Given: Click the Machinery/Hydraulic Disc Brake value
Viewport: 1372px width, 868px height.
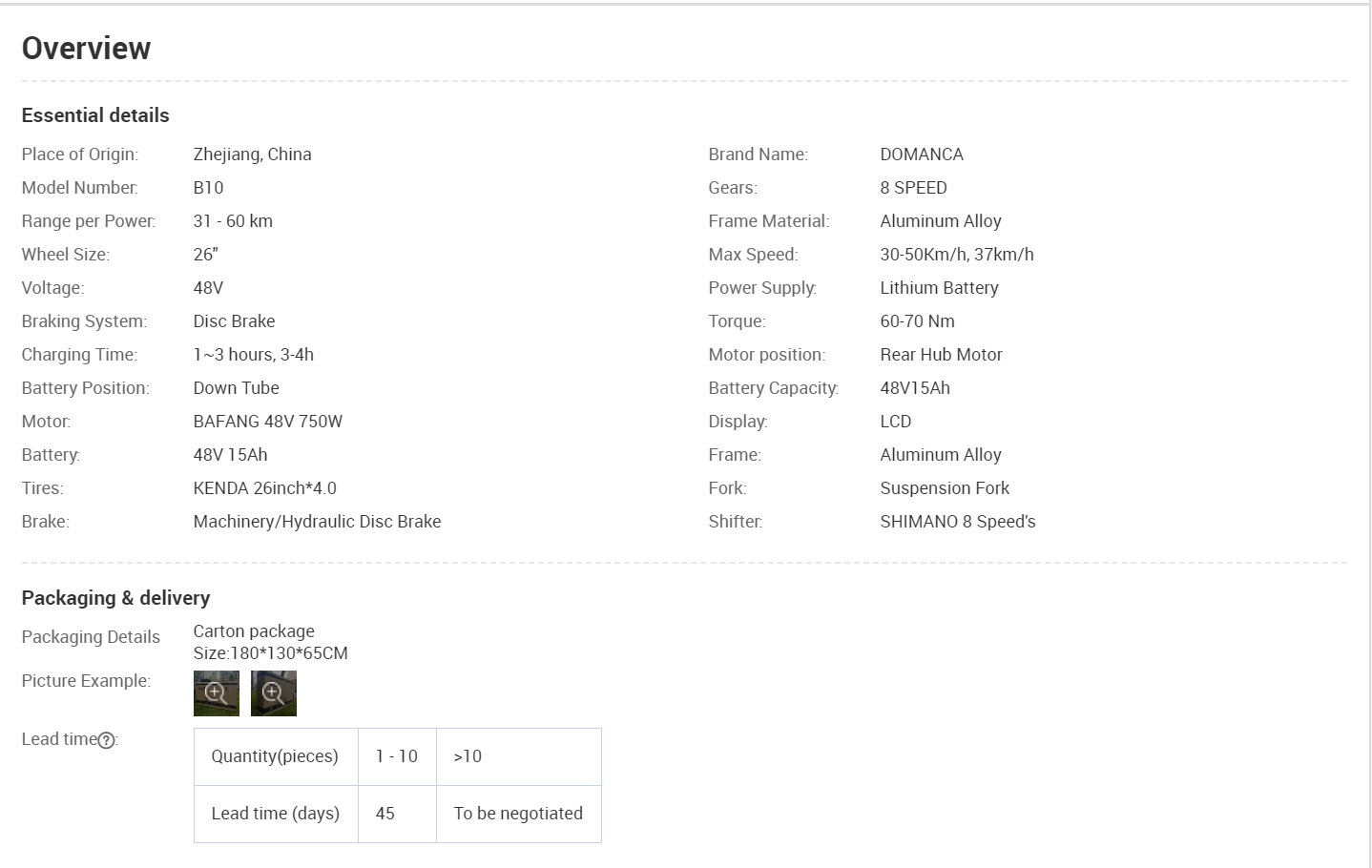Looking at the screenshot, I should pyautogui.click(x=317, y=522).
